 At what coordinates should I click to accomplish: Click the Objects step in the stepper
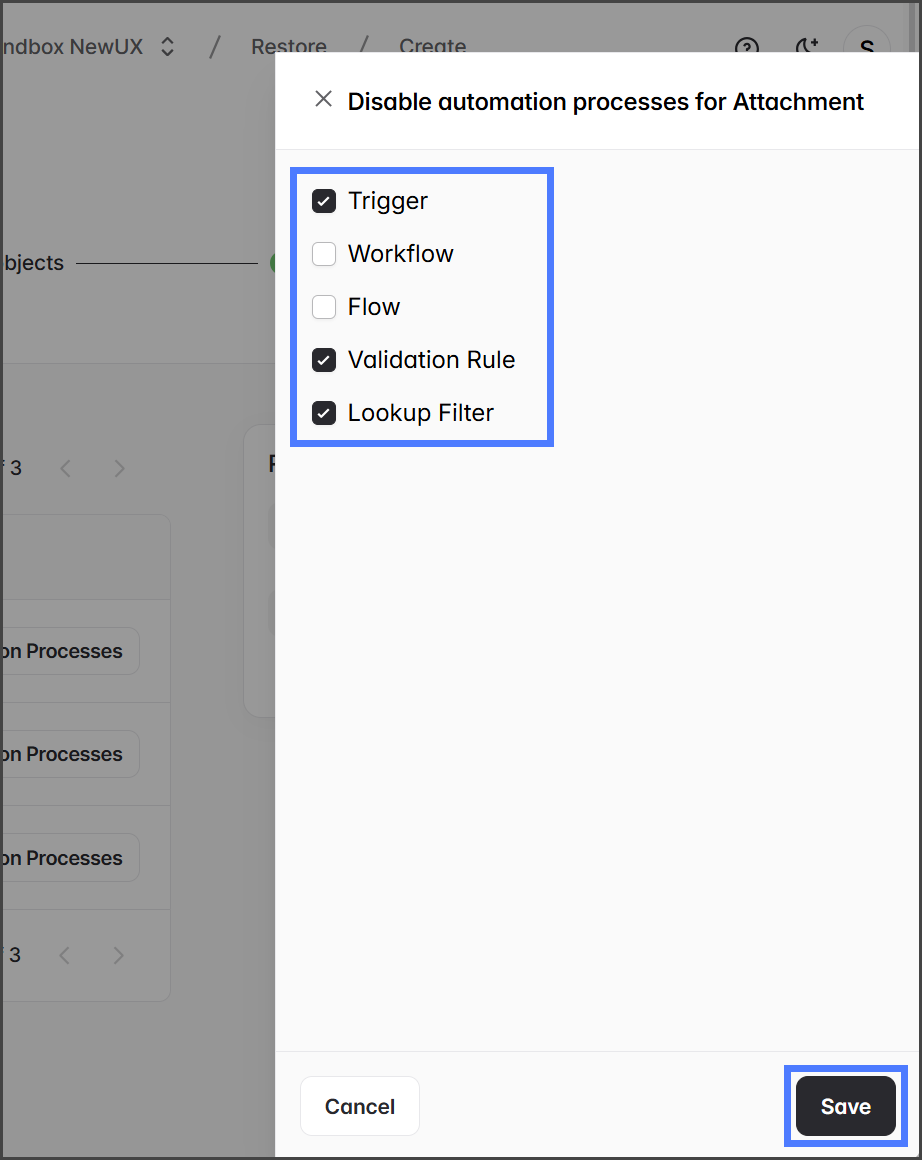point(32,263)
